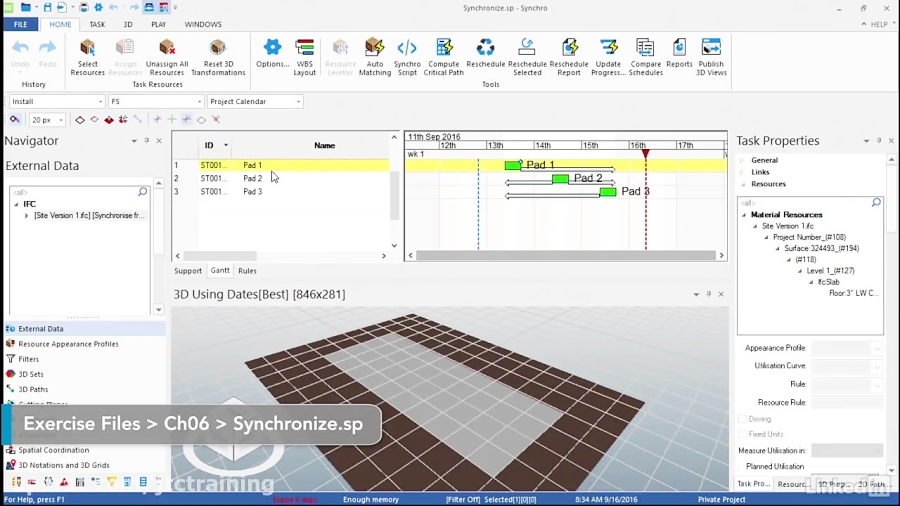Select 3D Sets in the Navigator
This screenshot has height=506, width=900.
[30, 374]
